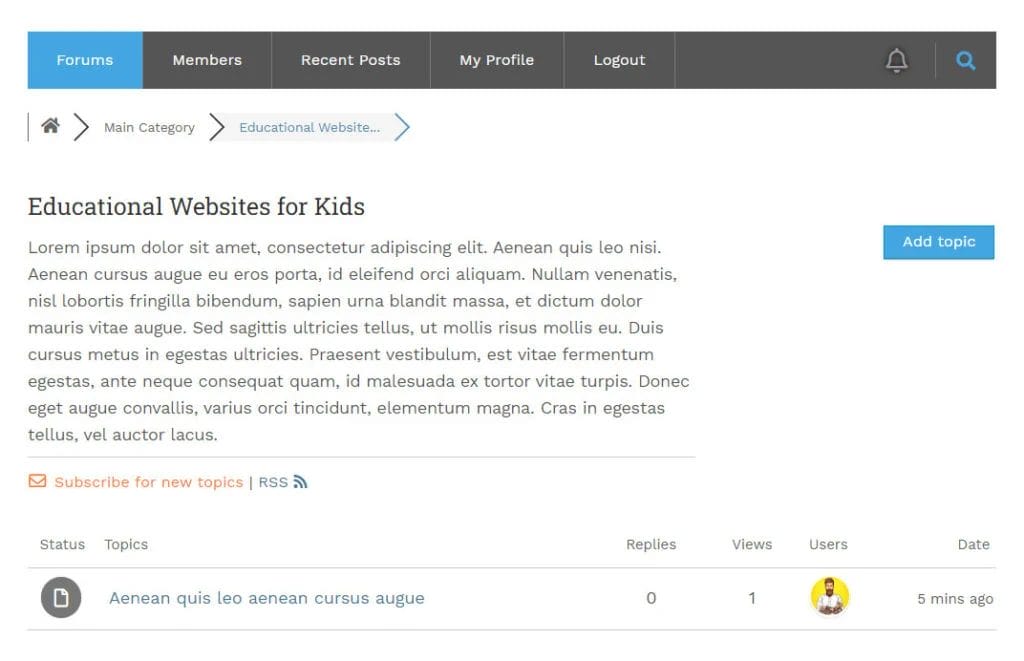This screenshot has width=1024, height=661.
Task: Click the topic status document icon
Action: pos(61,598)
